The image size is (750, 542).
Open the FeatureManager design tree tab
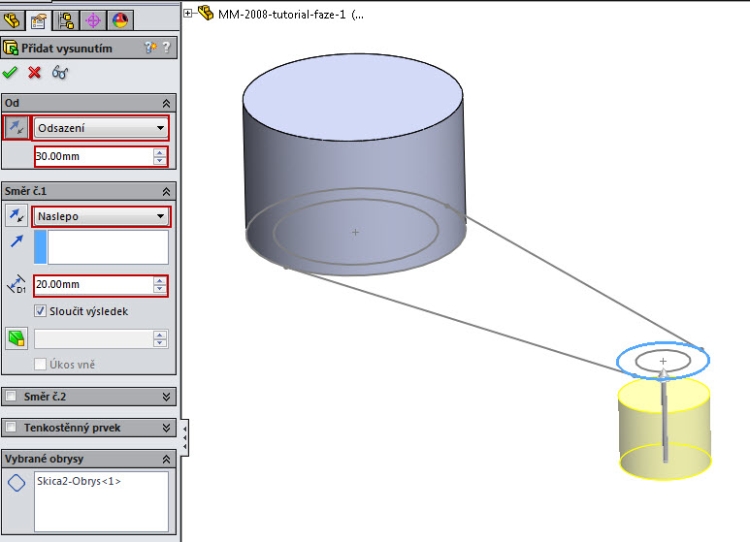click(x=12, y=20)
